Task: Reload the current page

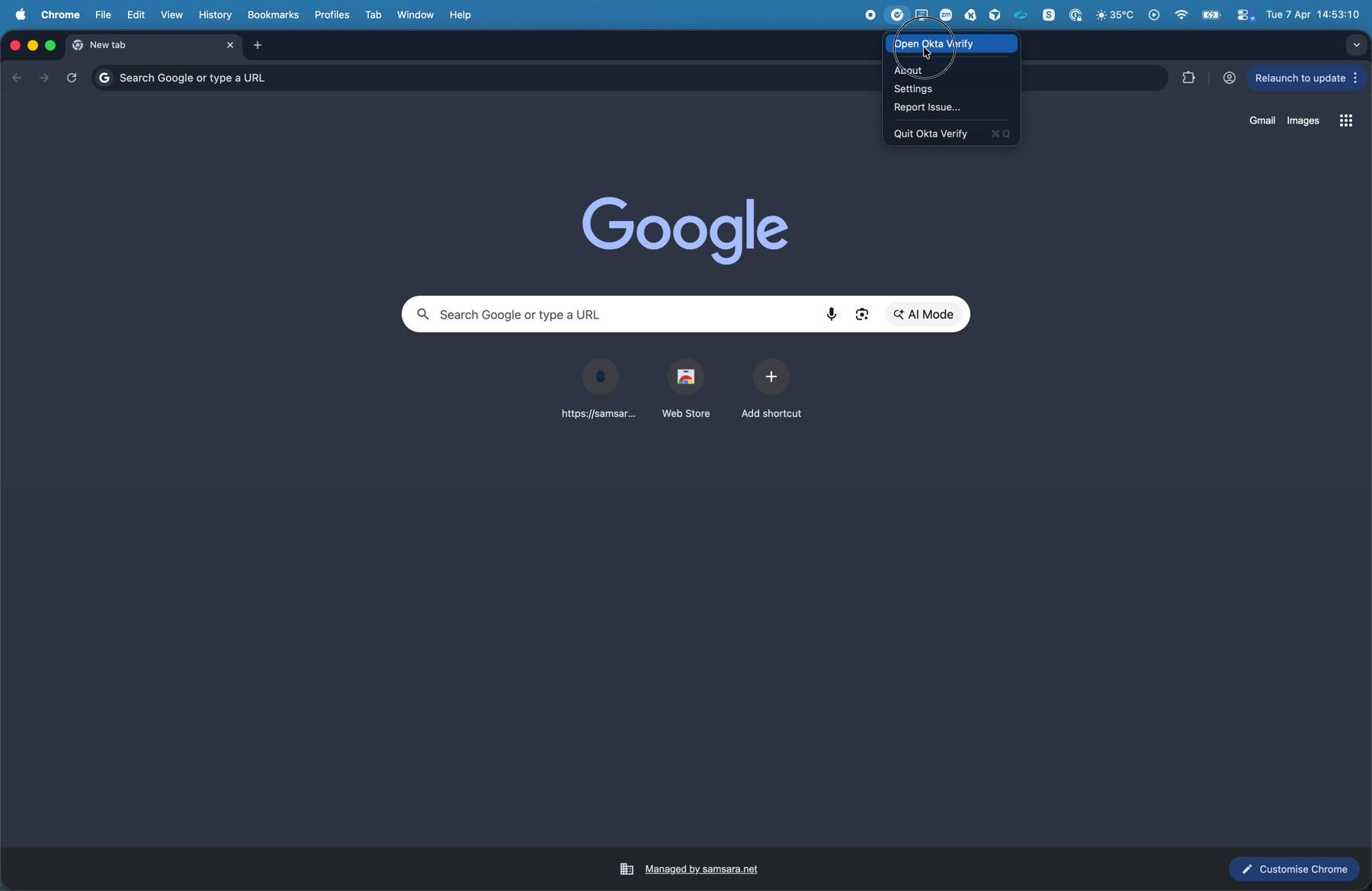Action: (72, 78)
